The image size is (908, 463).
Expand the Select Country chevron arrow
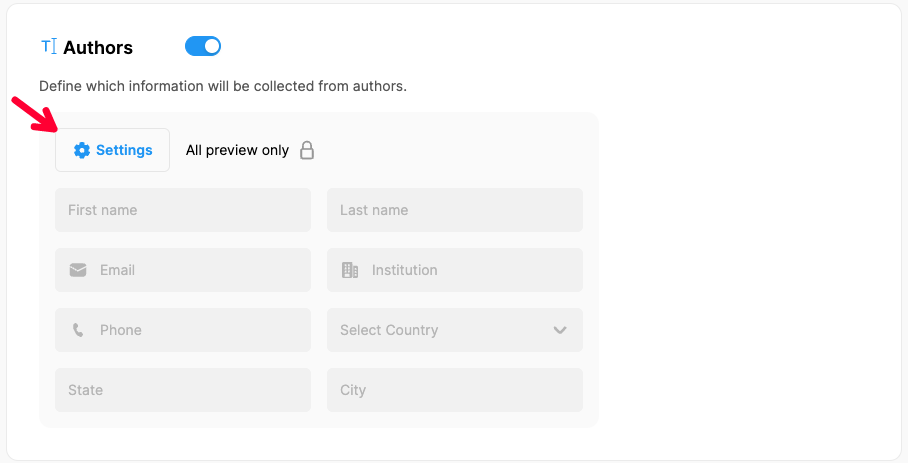(x=560, y=330)
